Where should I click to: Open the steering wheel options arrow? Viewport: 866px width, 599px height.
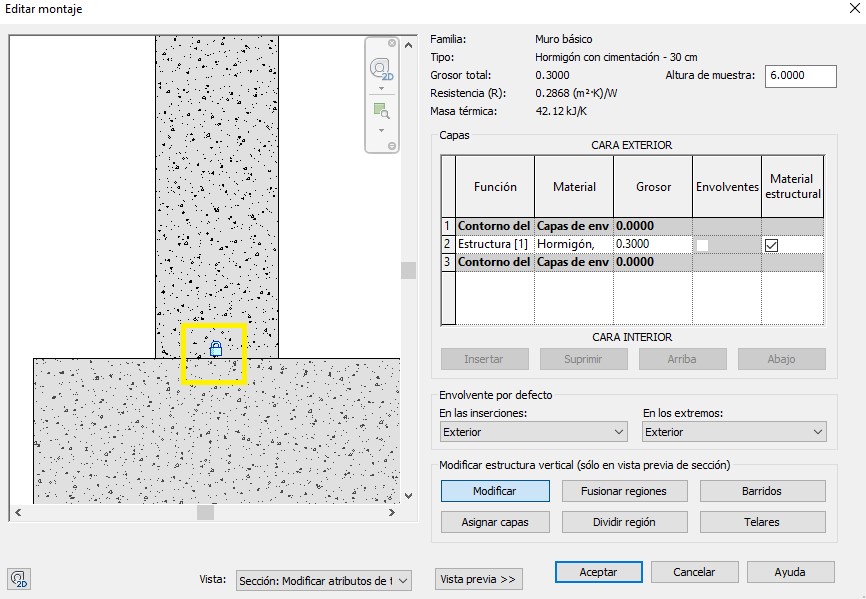click(x=381, y=88)
